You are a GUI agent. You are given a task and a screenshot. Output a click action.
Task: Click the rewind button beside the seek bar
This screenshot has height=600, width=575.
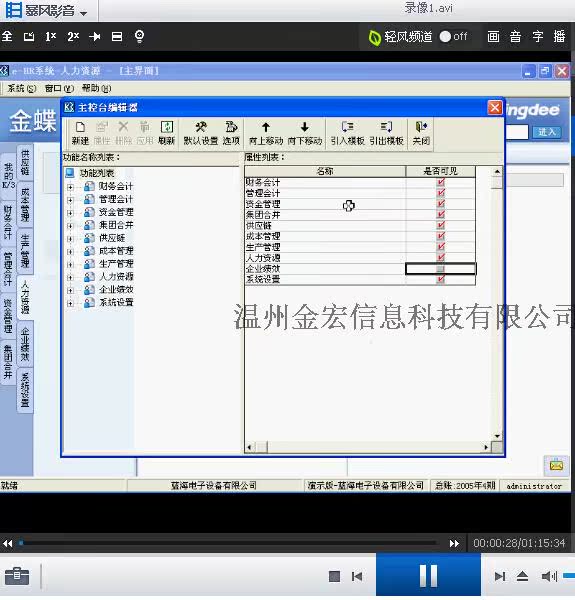click(8, 543)
